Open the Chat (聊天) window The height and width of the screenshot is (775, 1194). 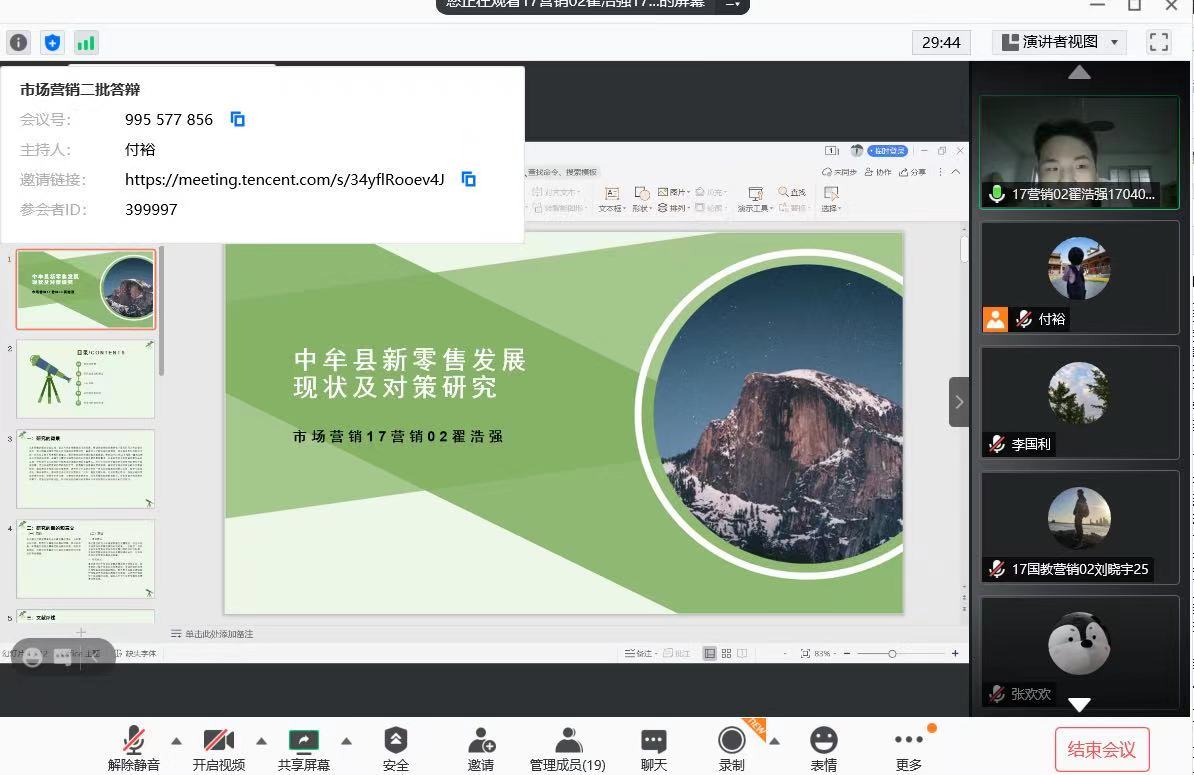pos(654,748)
